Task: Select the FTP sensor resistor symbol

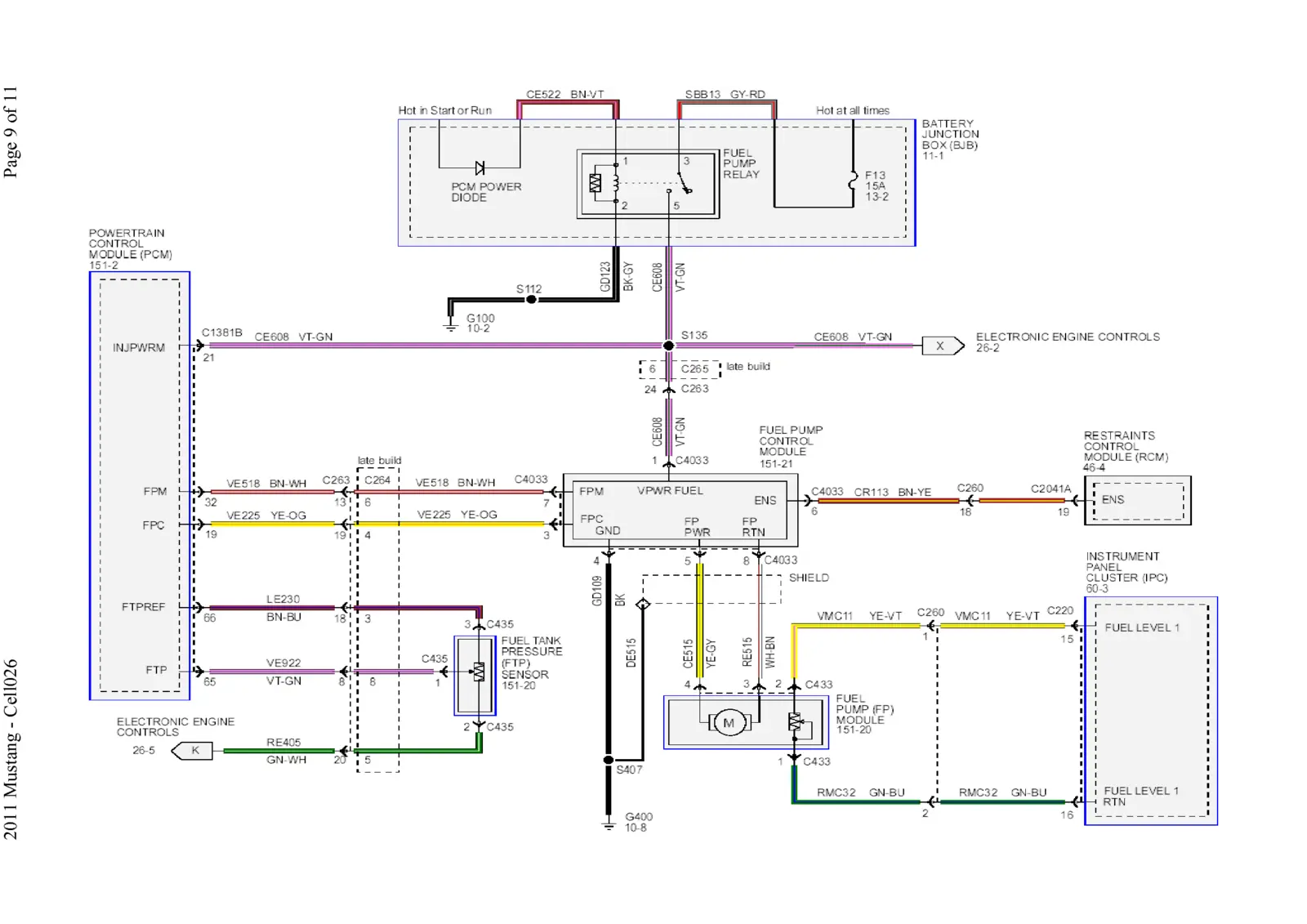Action: pyautogui.click(x=479, y=672)
